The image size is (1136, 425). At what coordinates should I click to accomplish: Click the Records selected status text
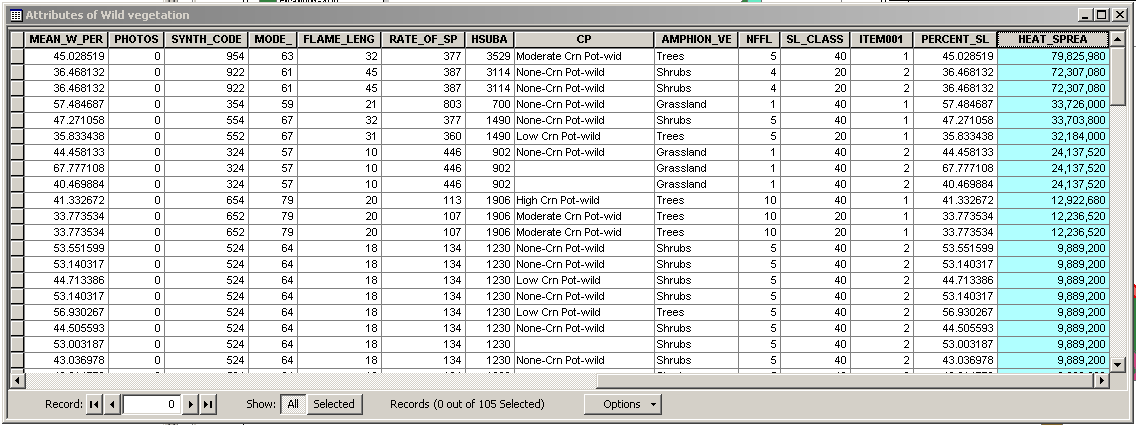pos(467,404)
